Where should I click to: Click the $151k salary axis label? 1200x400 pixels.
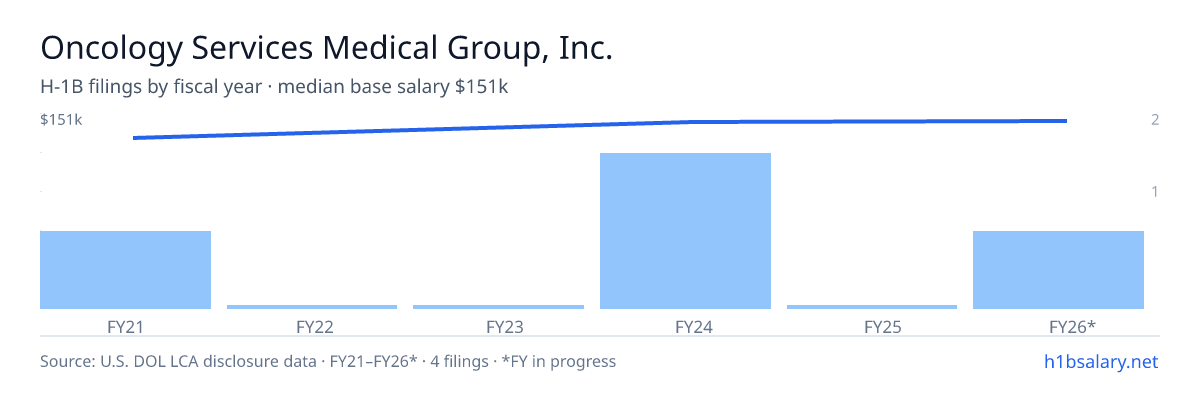[x=61, y=120]
